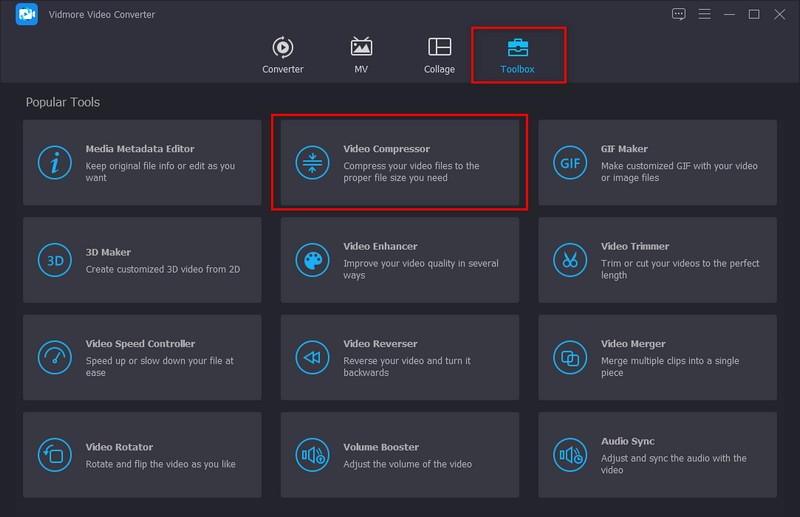The width and height of the screenshot is (800, 517).
Task: Click the 3D Maker icon
Action: [x=54, y=260]
